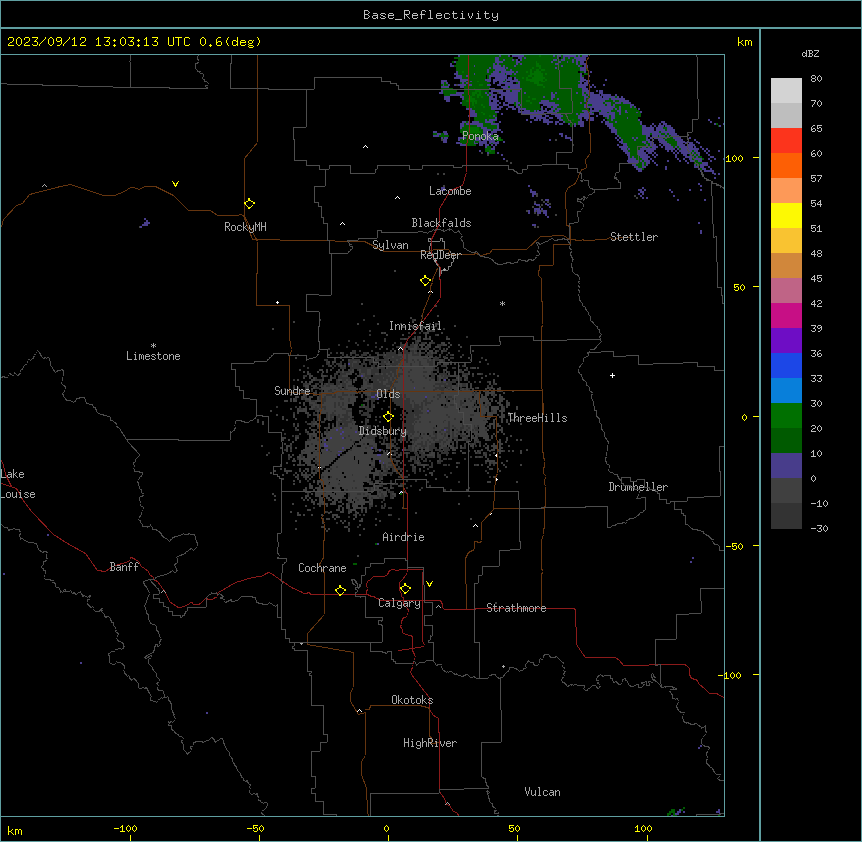Click the magenta 42-39 dBZ legend swatch
The width and height of the screenshot is (862, 842).
pos(786,315)
